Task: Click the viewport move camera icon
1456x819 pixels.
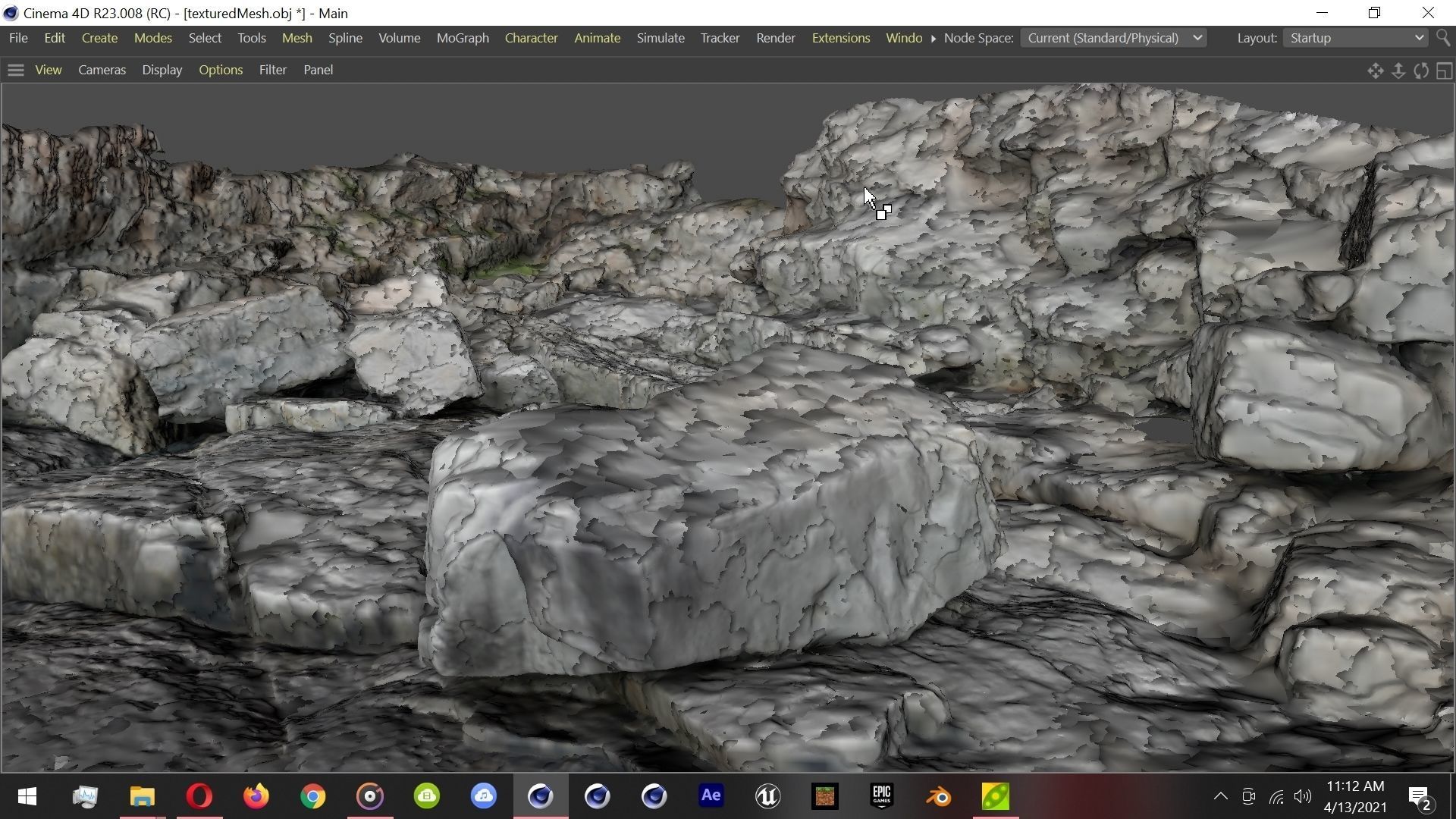Action: (x=1375, y=71)
